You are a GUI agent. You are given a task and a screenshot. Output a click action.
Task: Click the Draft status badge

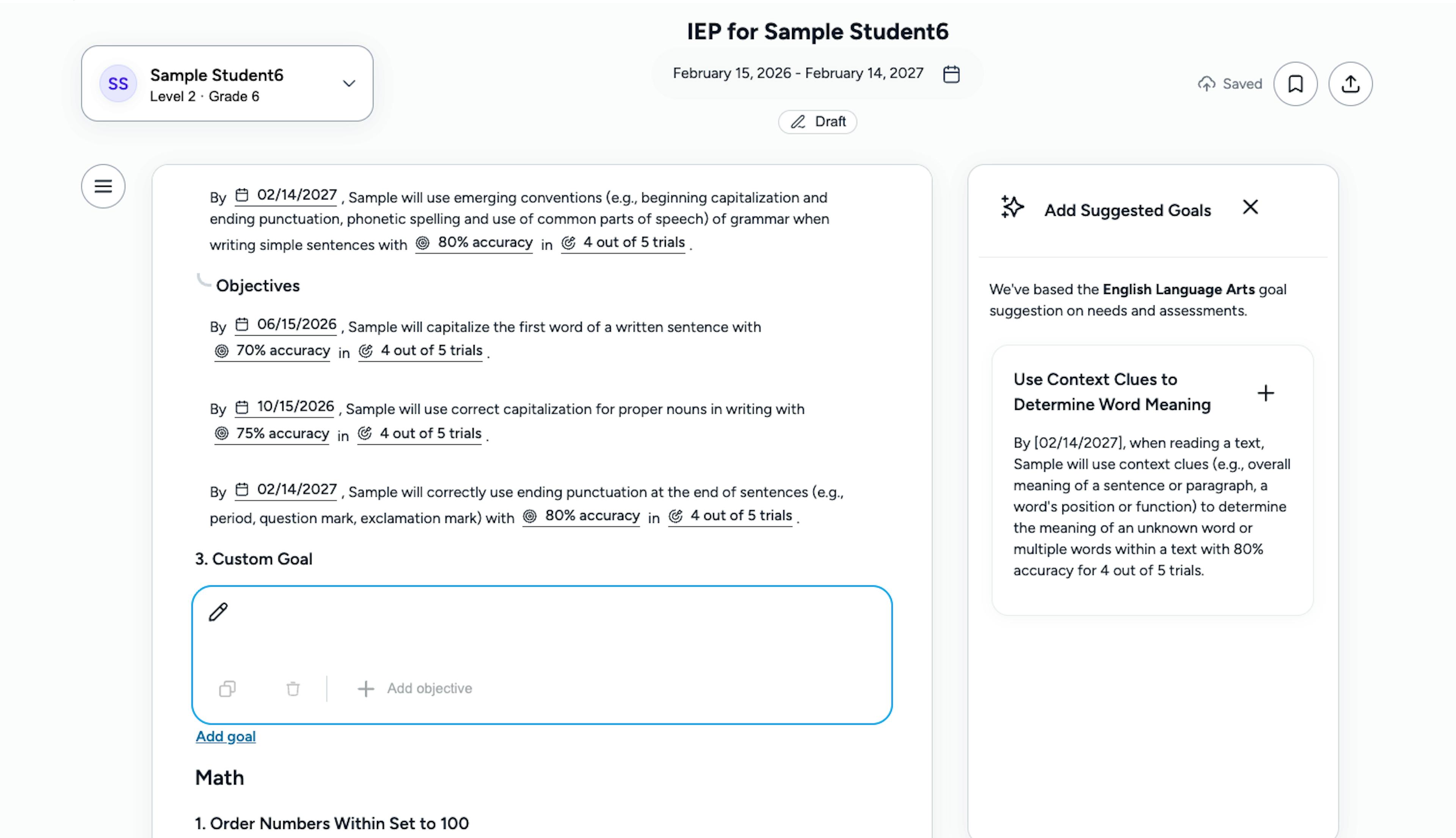click(x=817, y=122)
